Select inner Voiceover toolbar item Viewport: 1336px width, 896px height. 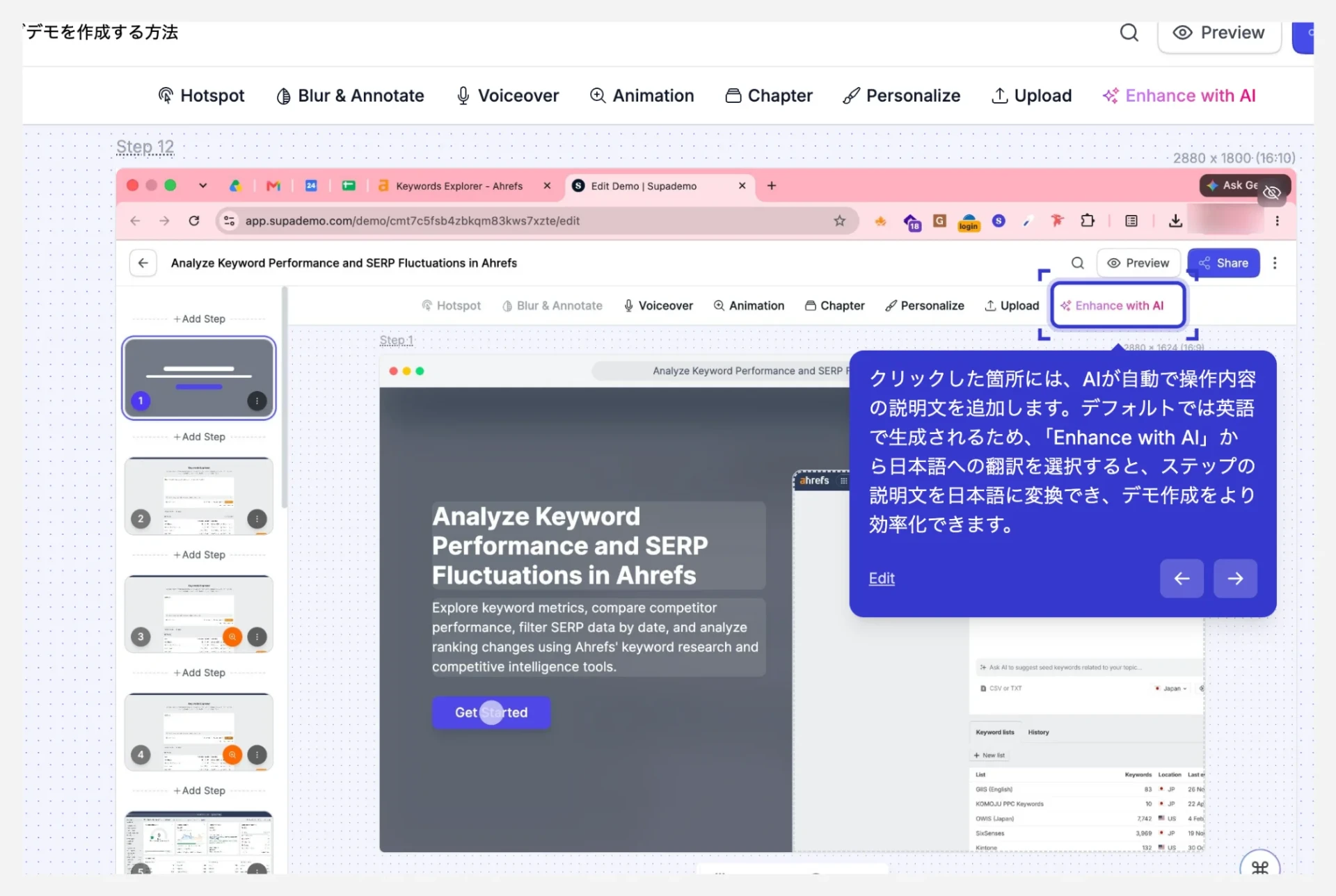[658, 305]
